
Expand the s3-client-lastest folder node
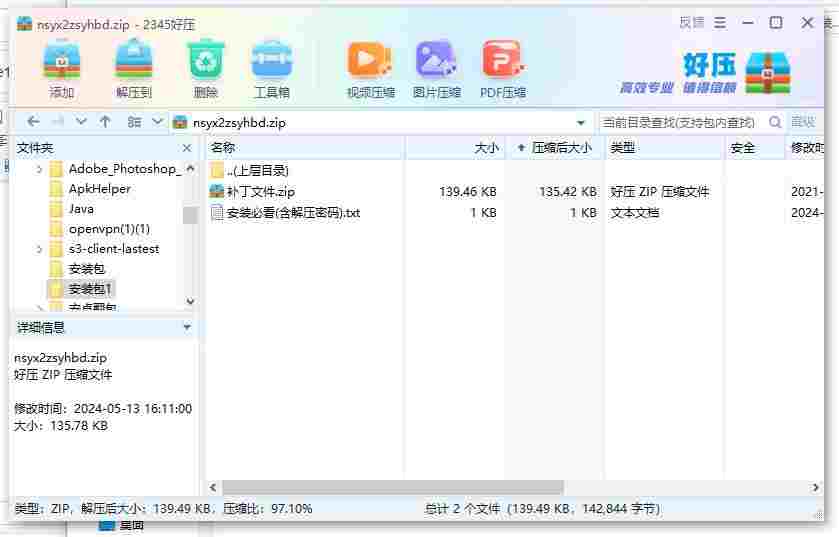coord(39,249)
